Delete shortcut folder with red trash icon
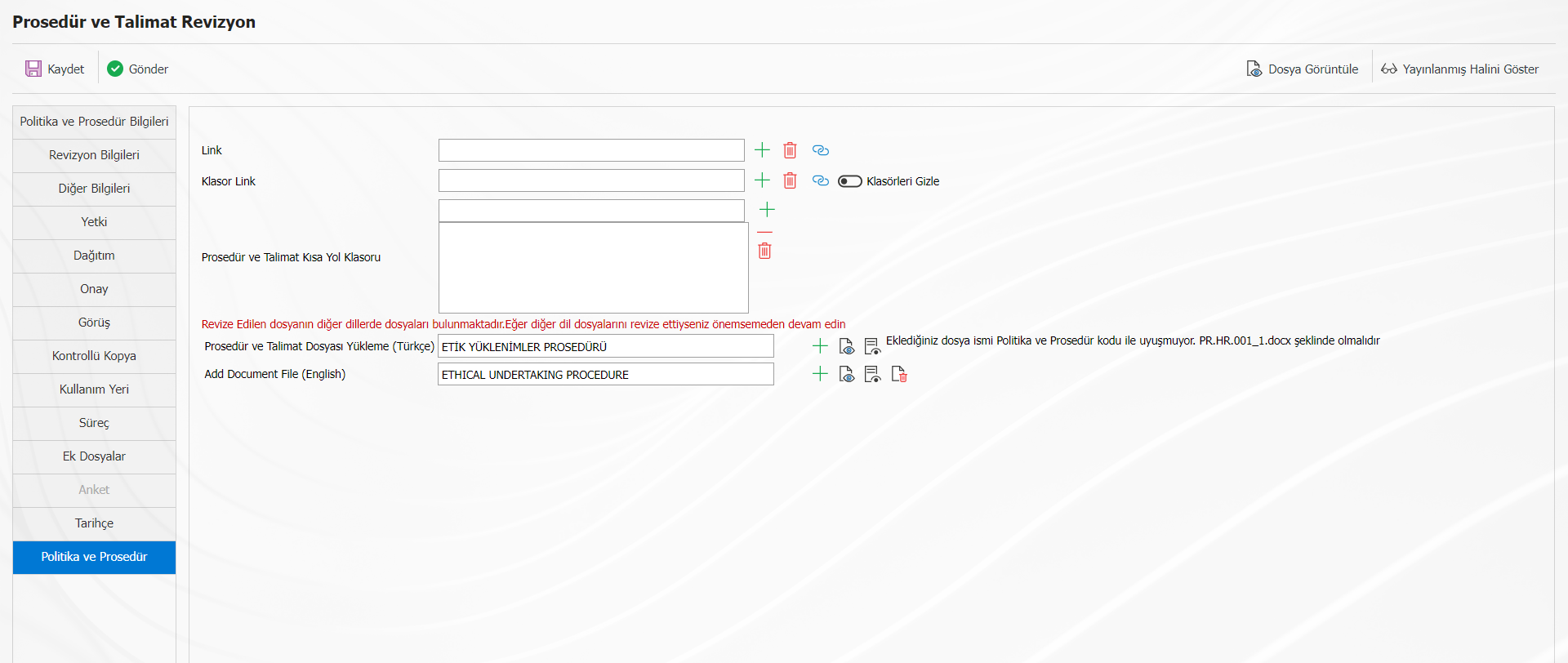 [x=764, y=251]
